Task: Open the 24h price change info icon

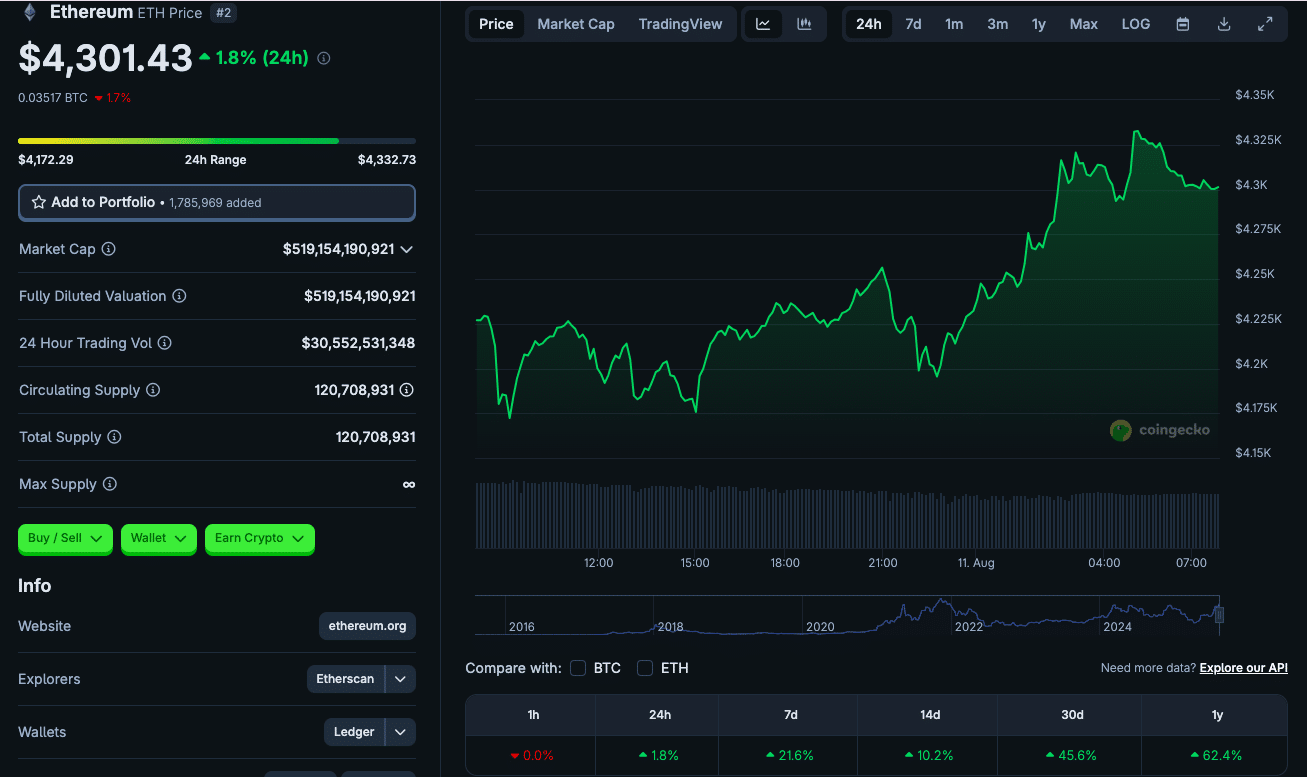Action: [324, 59]
